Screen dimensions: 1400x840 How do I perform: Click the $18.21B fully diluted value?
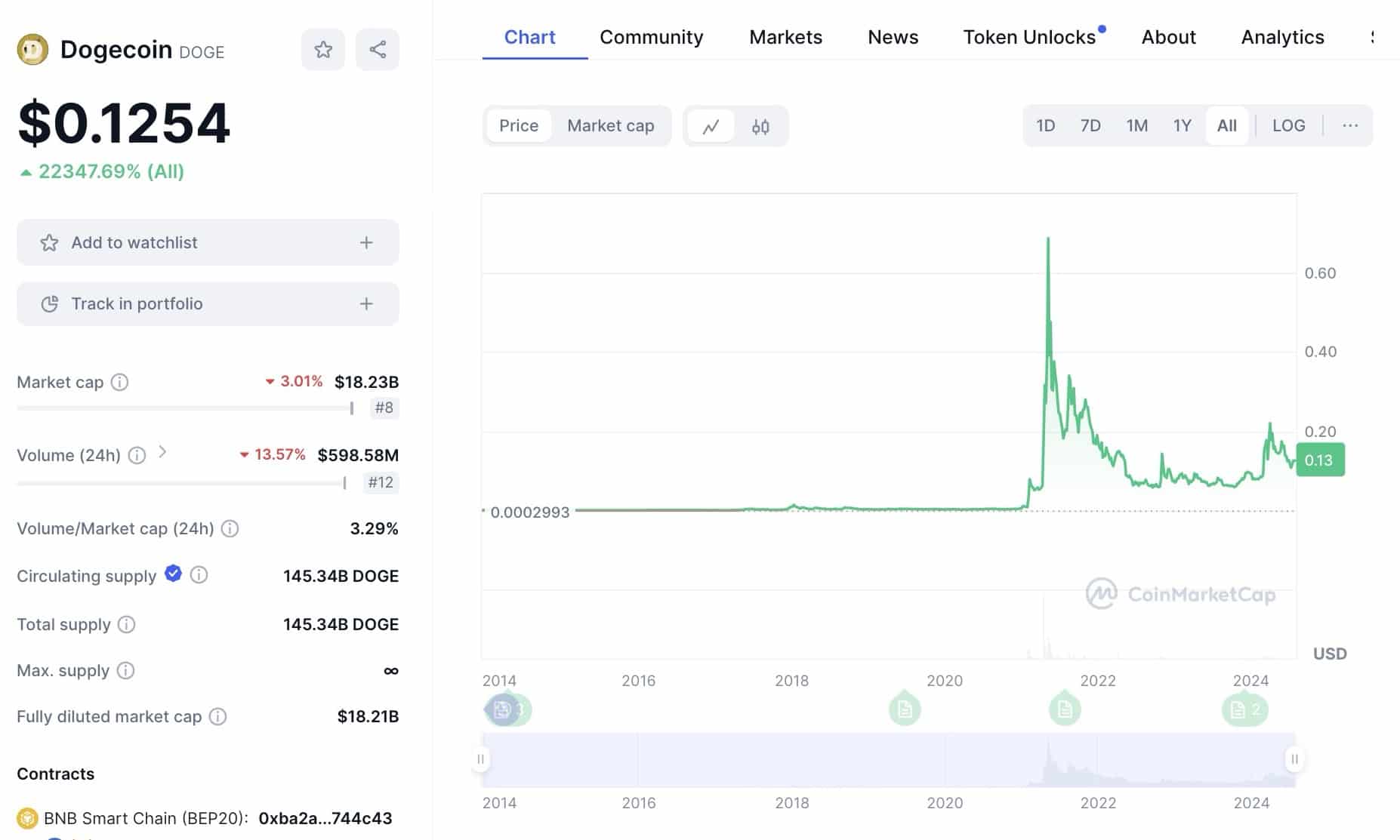[368, 716]
